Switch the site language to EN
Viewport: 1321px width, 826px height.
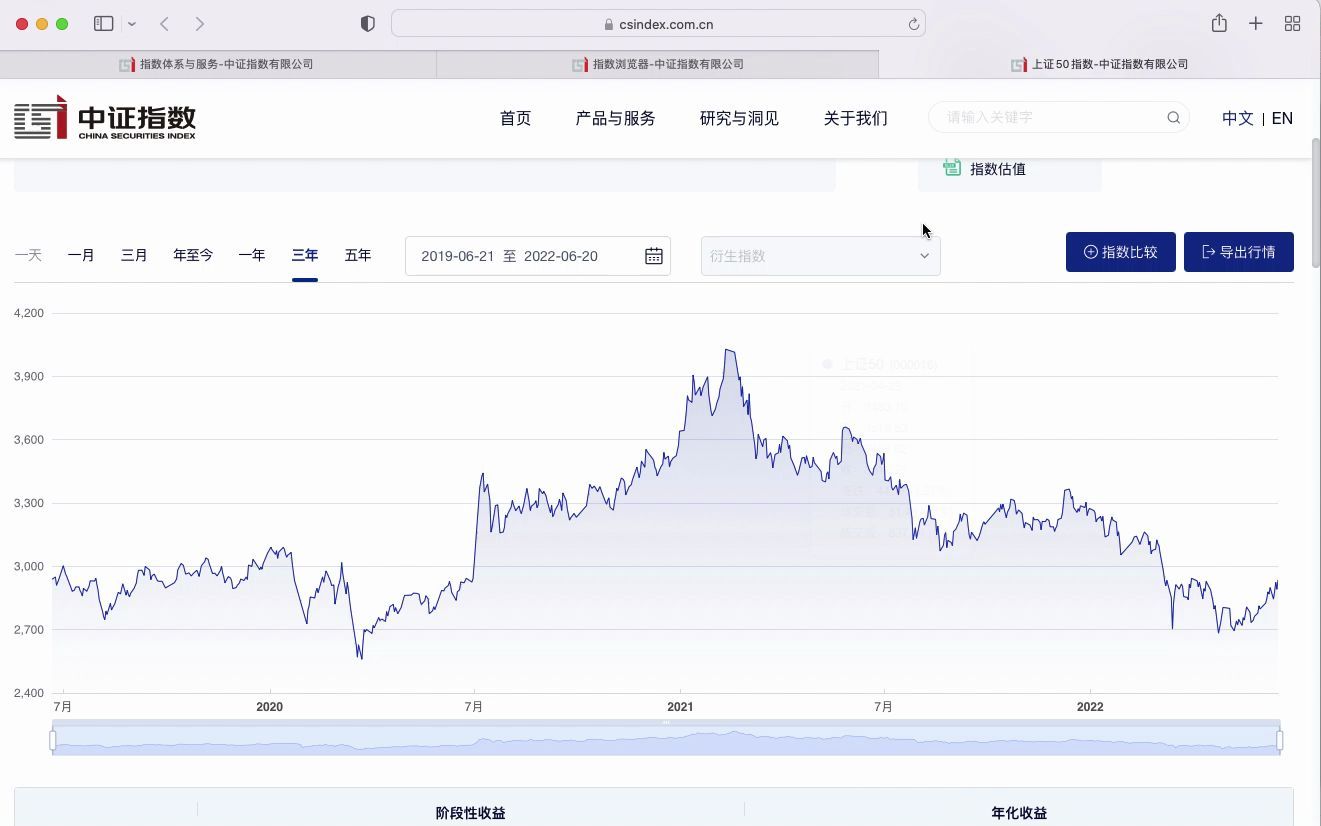click(1282, 118)
